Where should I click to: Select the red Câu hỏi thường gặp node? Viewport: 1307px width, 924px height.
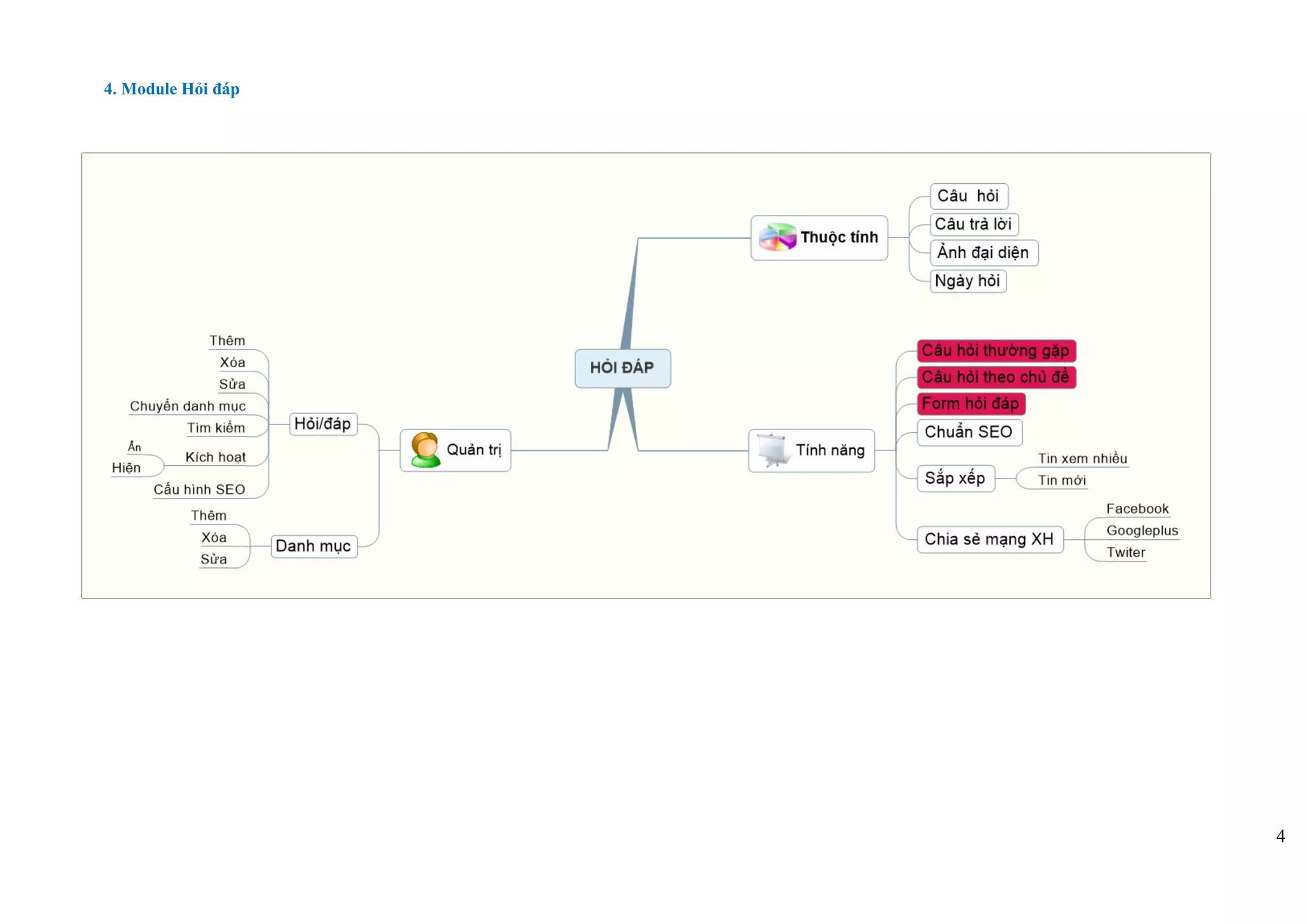tap(996, 351)
